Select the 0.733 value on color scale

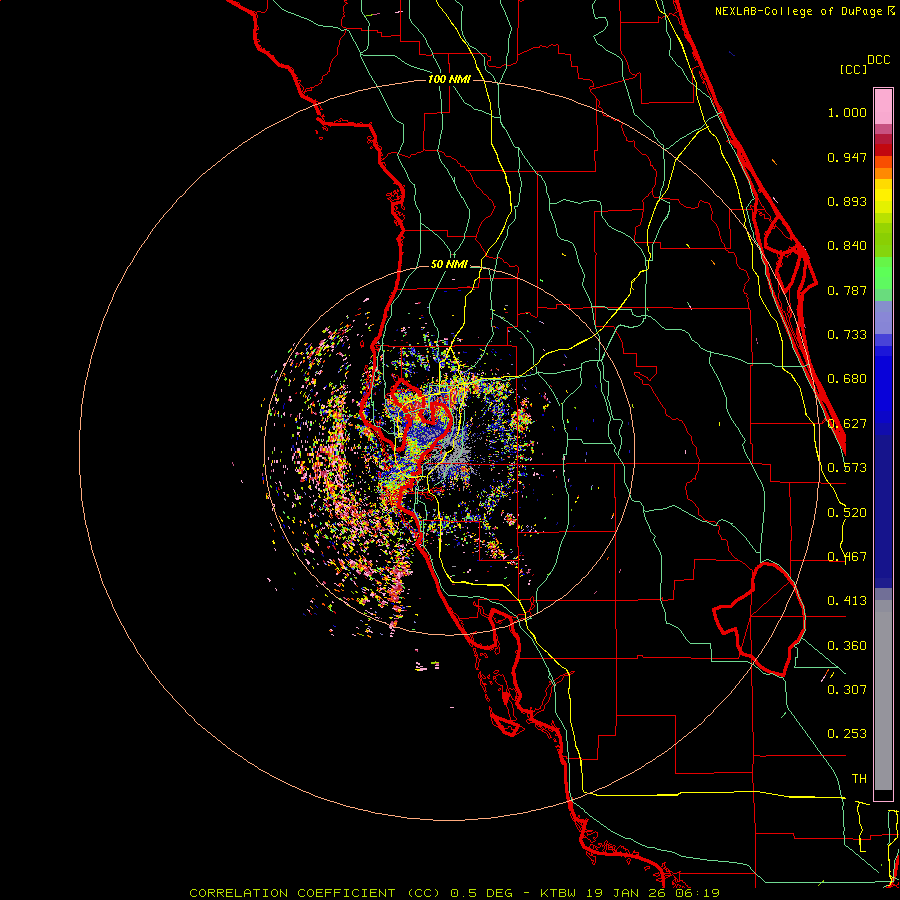coord(847,335)
